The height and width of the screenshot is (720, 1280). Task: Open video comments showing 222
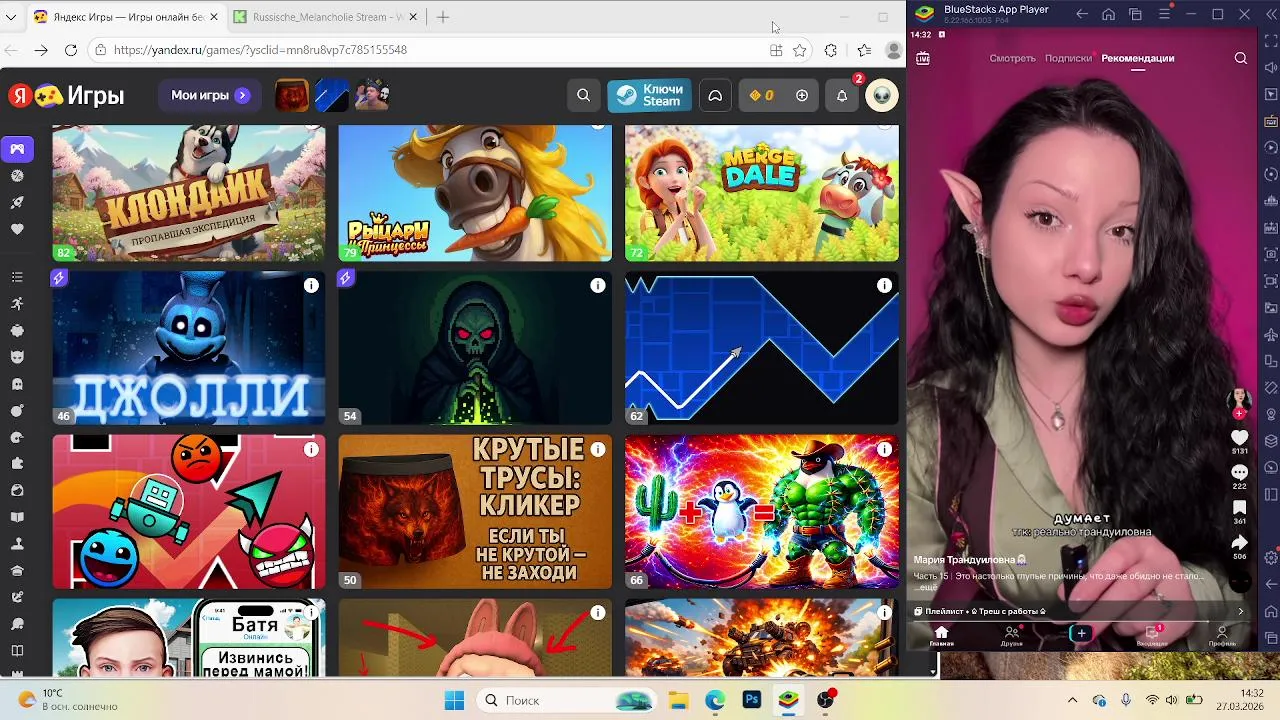pyautogui.click(x=1240, y=472)
